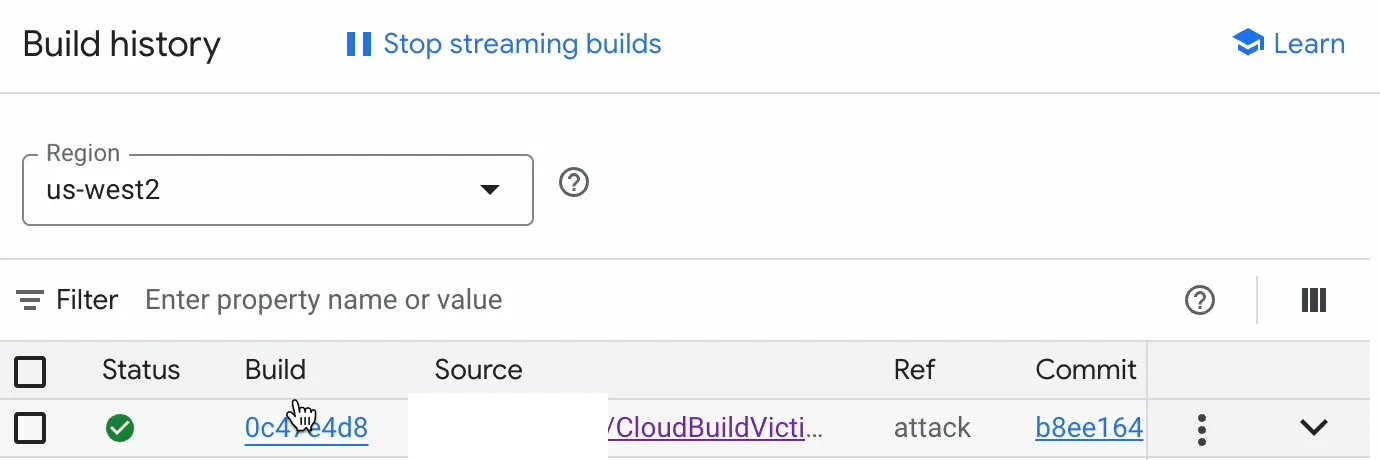The image size is (1380, 460).
Task: Toggle the select all builds checkbox
Action: pos(30,371)
